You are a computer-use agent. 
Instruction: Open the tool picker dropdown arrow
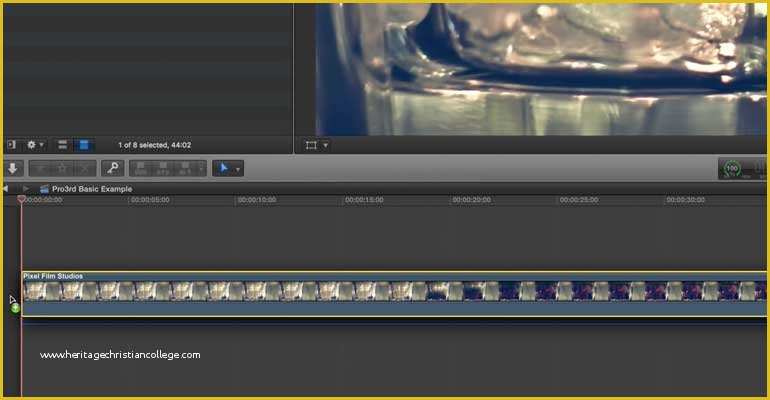click(238, 169)
